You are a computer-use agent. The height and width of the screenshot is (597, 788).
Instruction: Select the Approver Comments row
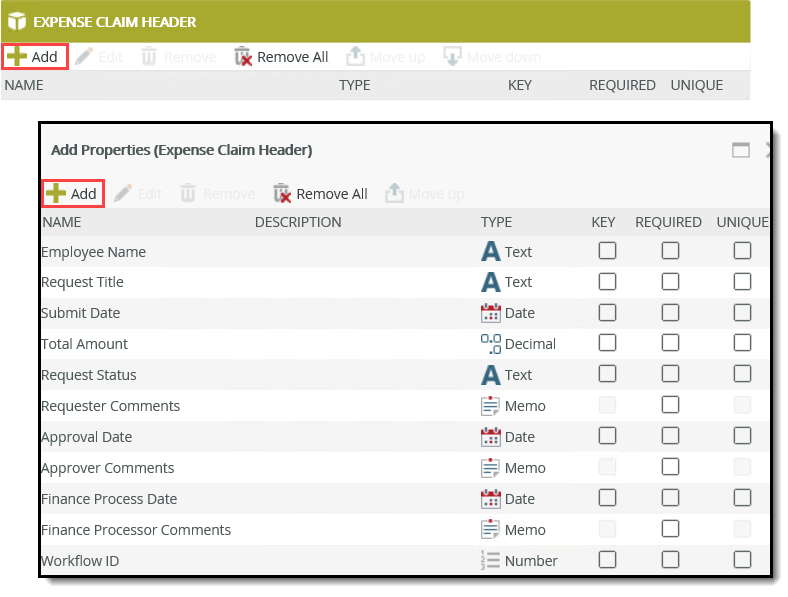(x=405, y=468)
